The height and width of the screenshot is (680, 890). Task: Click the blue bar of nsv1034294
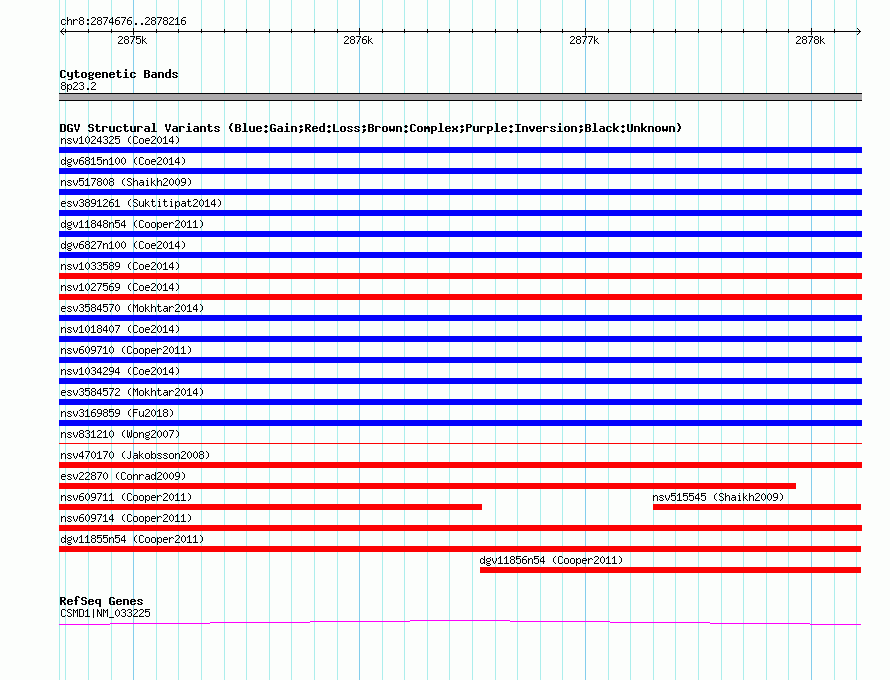click(x=460, y=381)
